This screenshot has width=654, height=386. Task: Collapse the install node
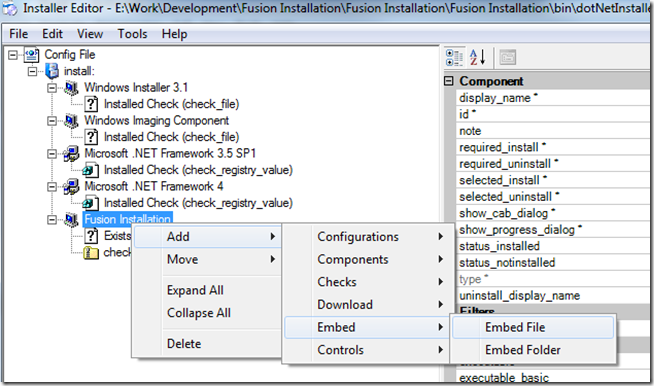click(33, 71)
